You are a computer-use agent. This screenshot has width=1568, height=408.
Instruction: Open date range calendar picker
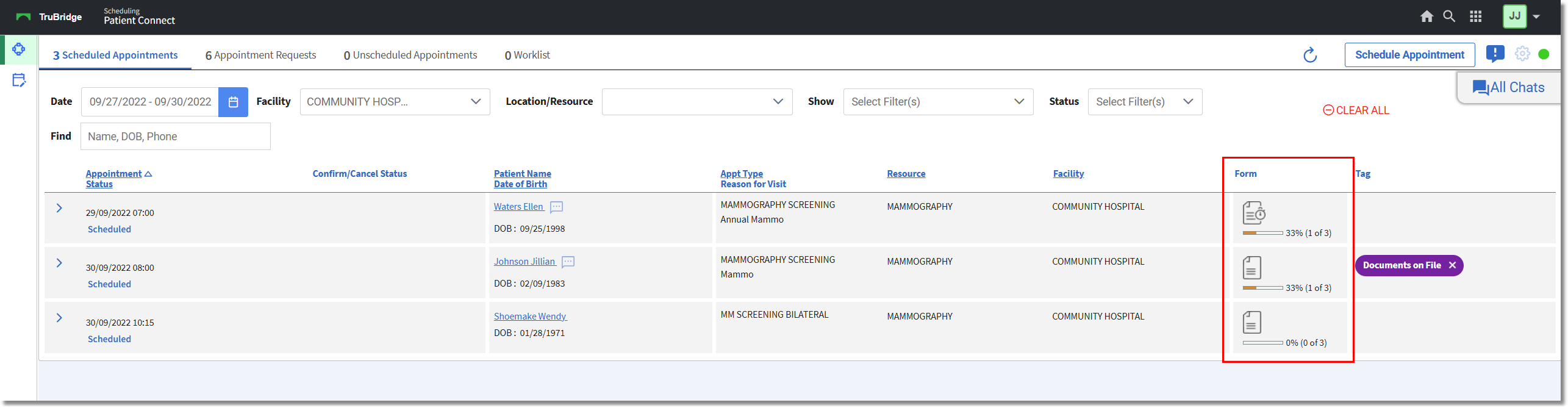tap(233, 102)
